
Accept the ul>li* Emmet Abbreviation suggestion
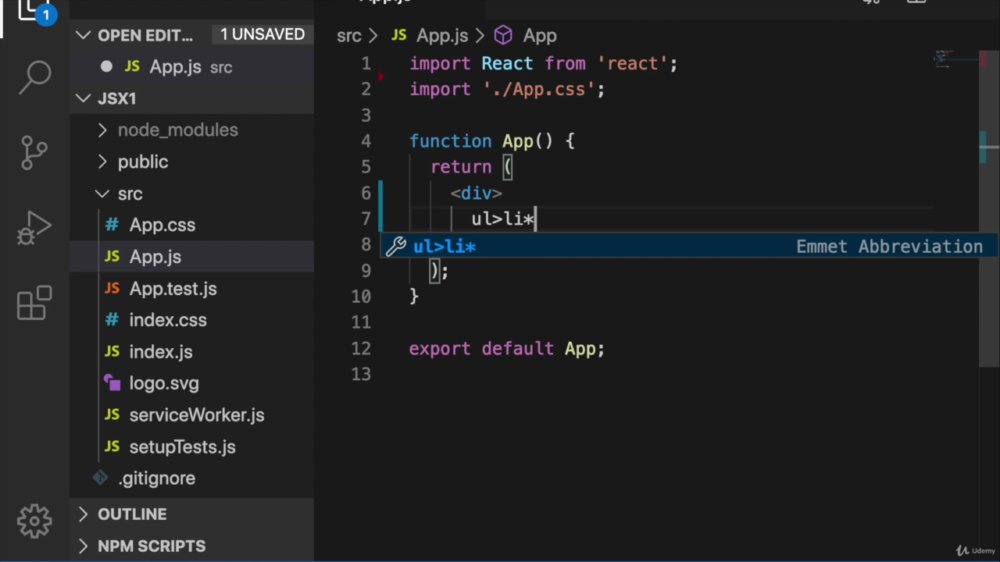tap(688, 246)
